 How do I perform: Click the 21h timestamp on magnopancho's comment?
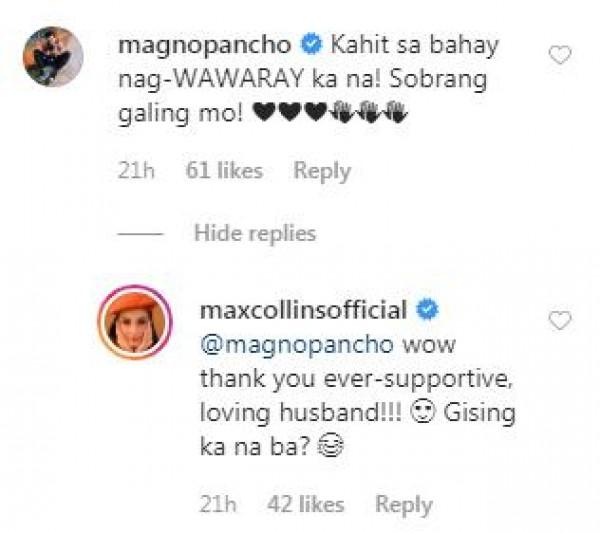coord(135,171)
